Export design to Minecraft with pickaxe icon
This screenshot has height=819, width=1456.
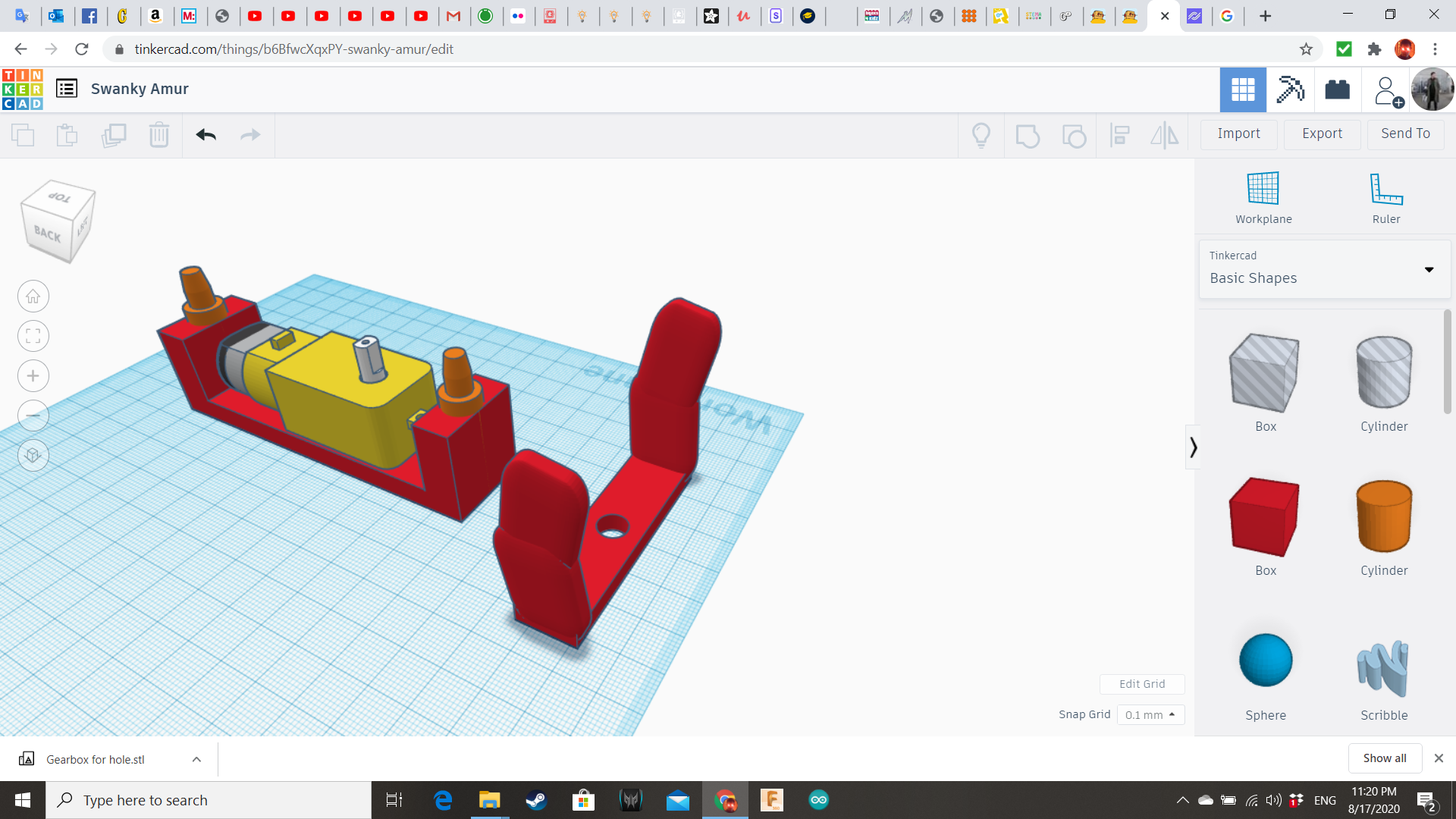tap(1290, 89)
